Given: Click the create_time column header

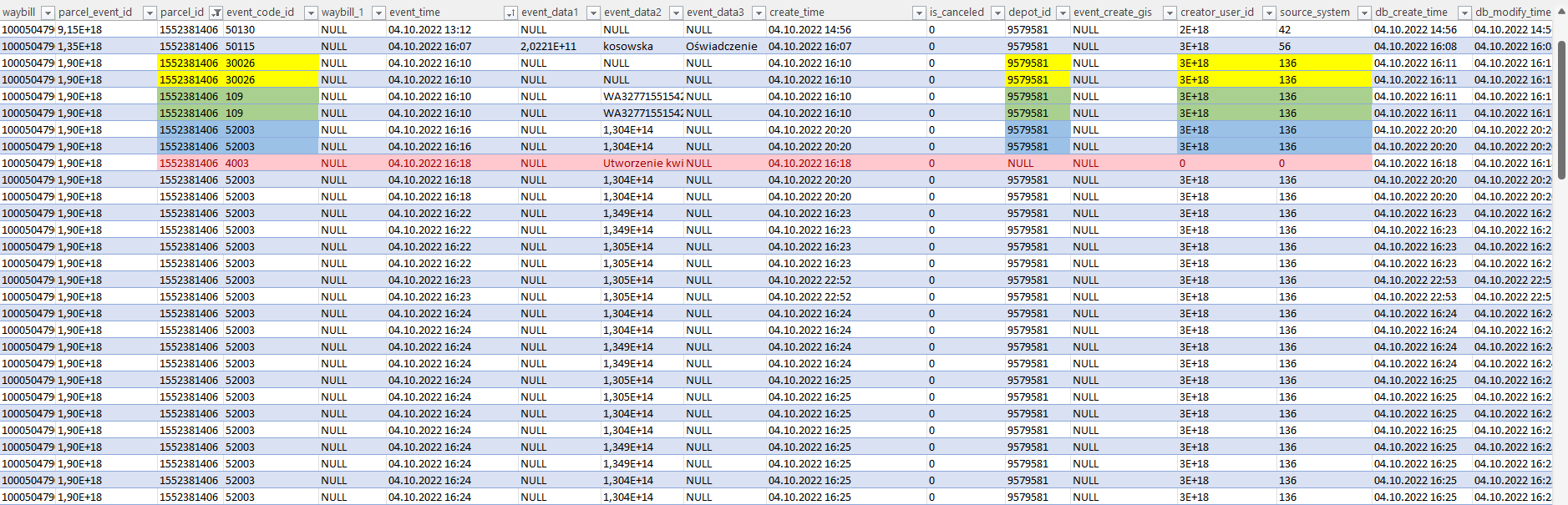Looking at the screenshot, I should [835, 13].
